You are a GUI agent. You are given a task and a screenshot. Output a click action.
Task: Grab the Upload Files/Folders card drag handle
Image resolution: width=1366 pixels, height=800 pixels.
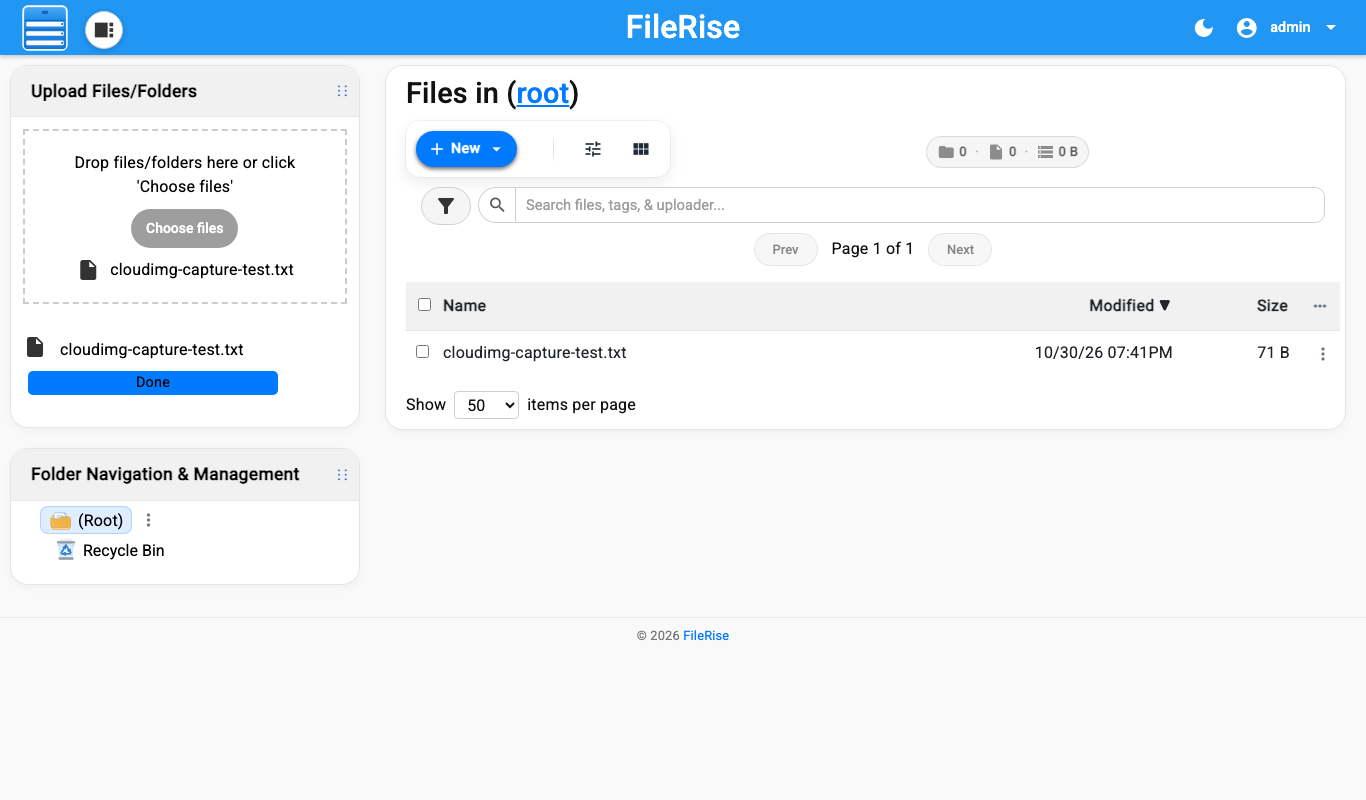pos(342,91)
